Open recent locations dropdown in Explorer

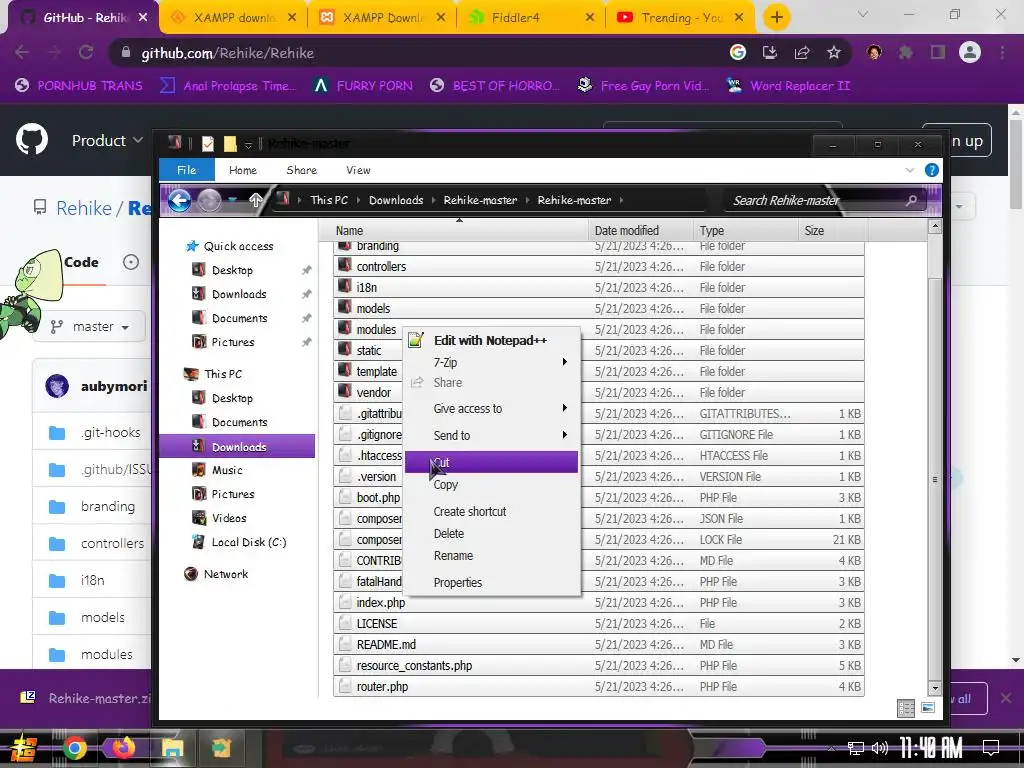[232, 200]
